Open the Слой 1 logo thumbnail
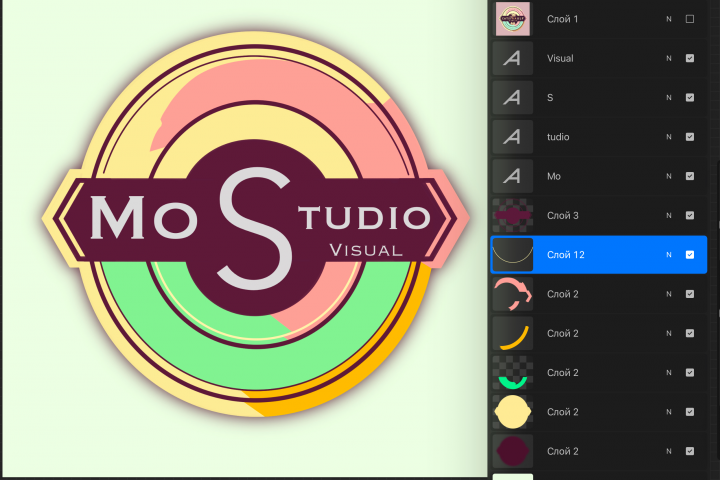Screen dimensions: 720x480 coord(512,19)
